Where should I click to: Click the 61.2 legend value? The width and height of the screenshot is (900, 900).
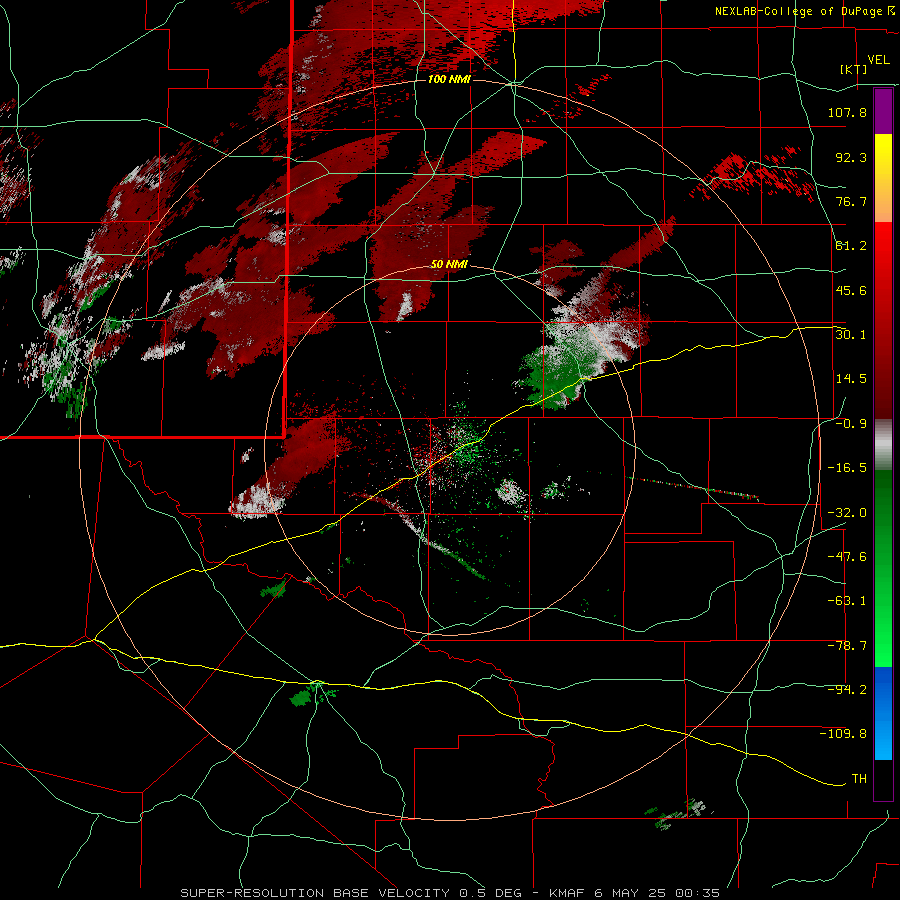click(851, 246)
